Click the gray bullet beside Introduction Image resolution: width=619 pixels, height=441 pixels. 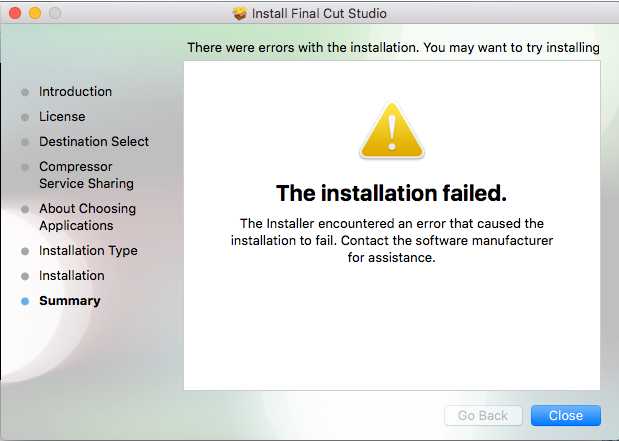point(25,92)
